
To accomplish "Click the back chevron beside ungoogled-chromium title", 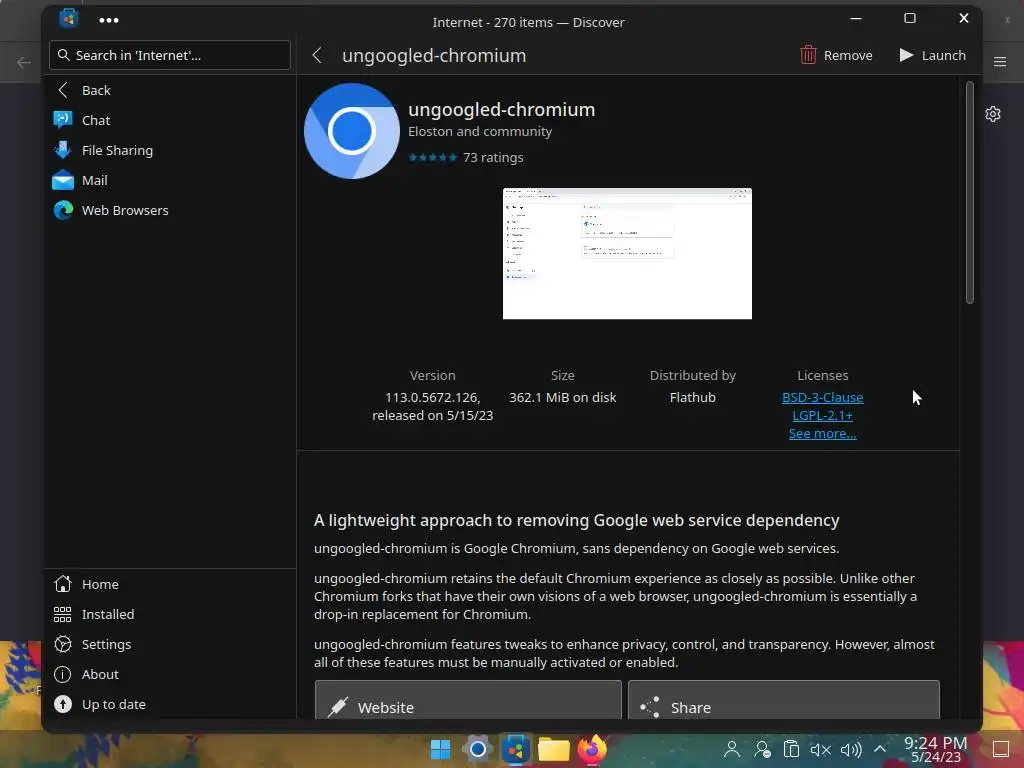I will coord(317,56).
